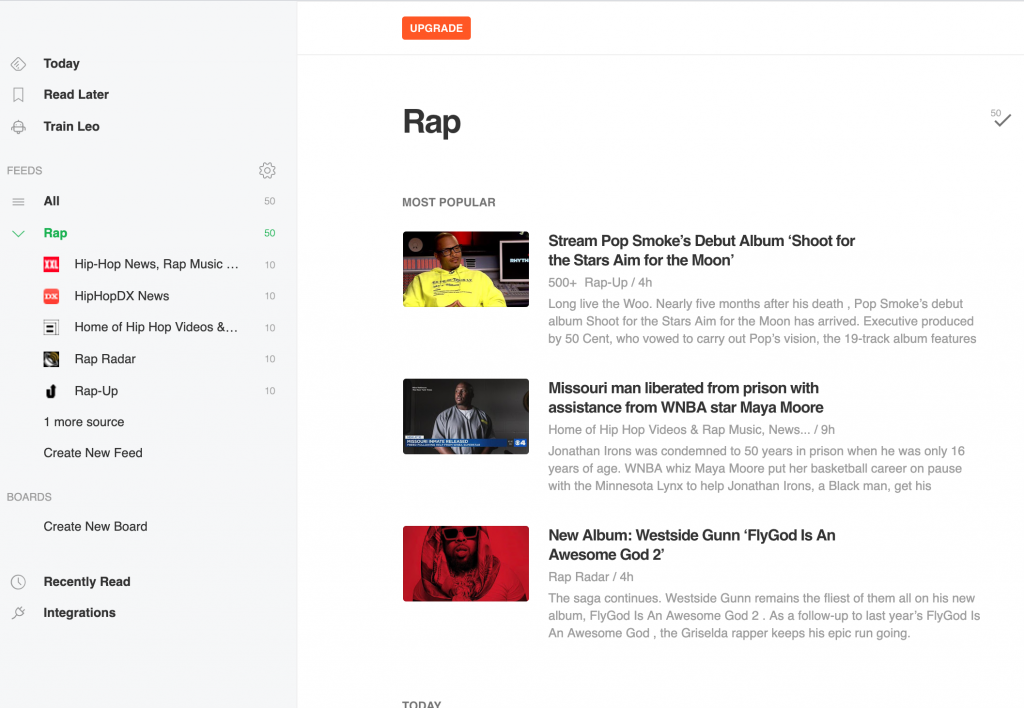The height and width of the screenshot is (708, 1024).
Task: Click the Integrations plug icon
Action: click(x=18, y=613)
